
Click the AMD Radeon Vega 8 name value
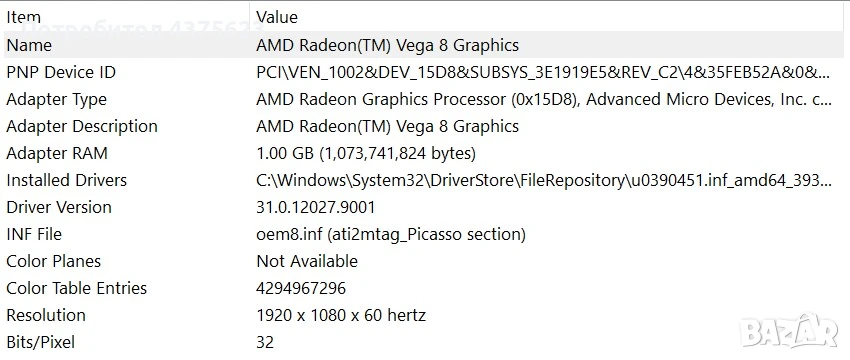coord(387,46)
